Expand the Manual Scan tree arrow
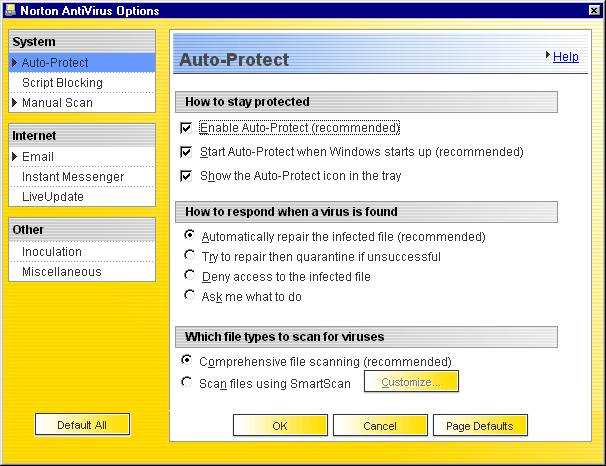This screenshot has width=606, height=466. tap(15, 103)
